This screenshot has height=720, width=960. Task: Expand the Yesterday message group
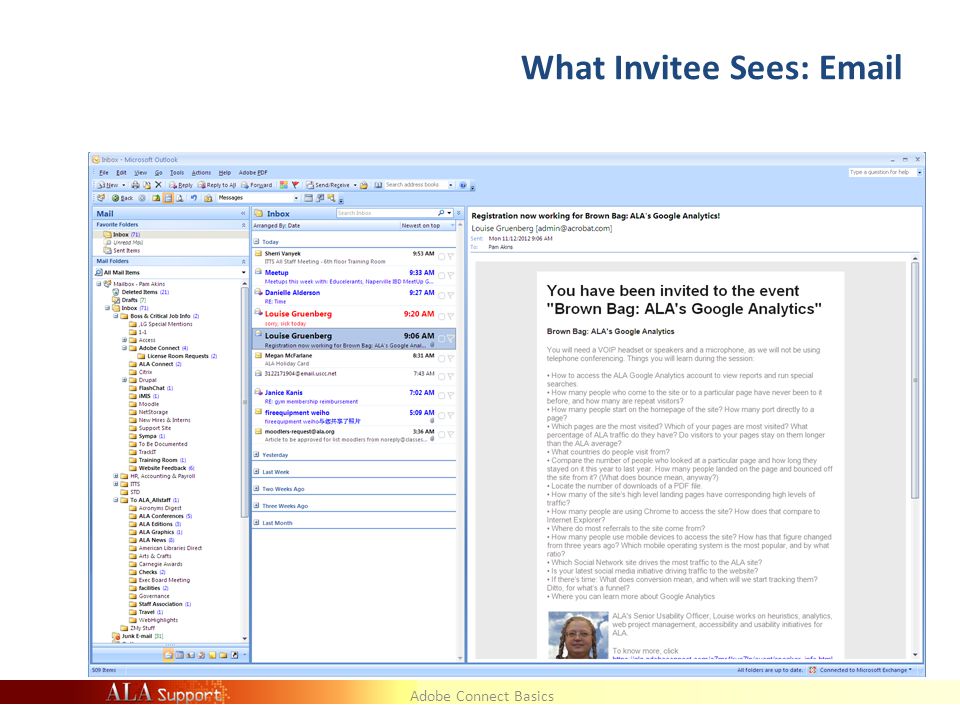[257, 455]
